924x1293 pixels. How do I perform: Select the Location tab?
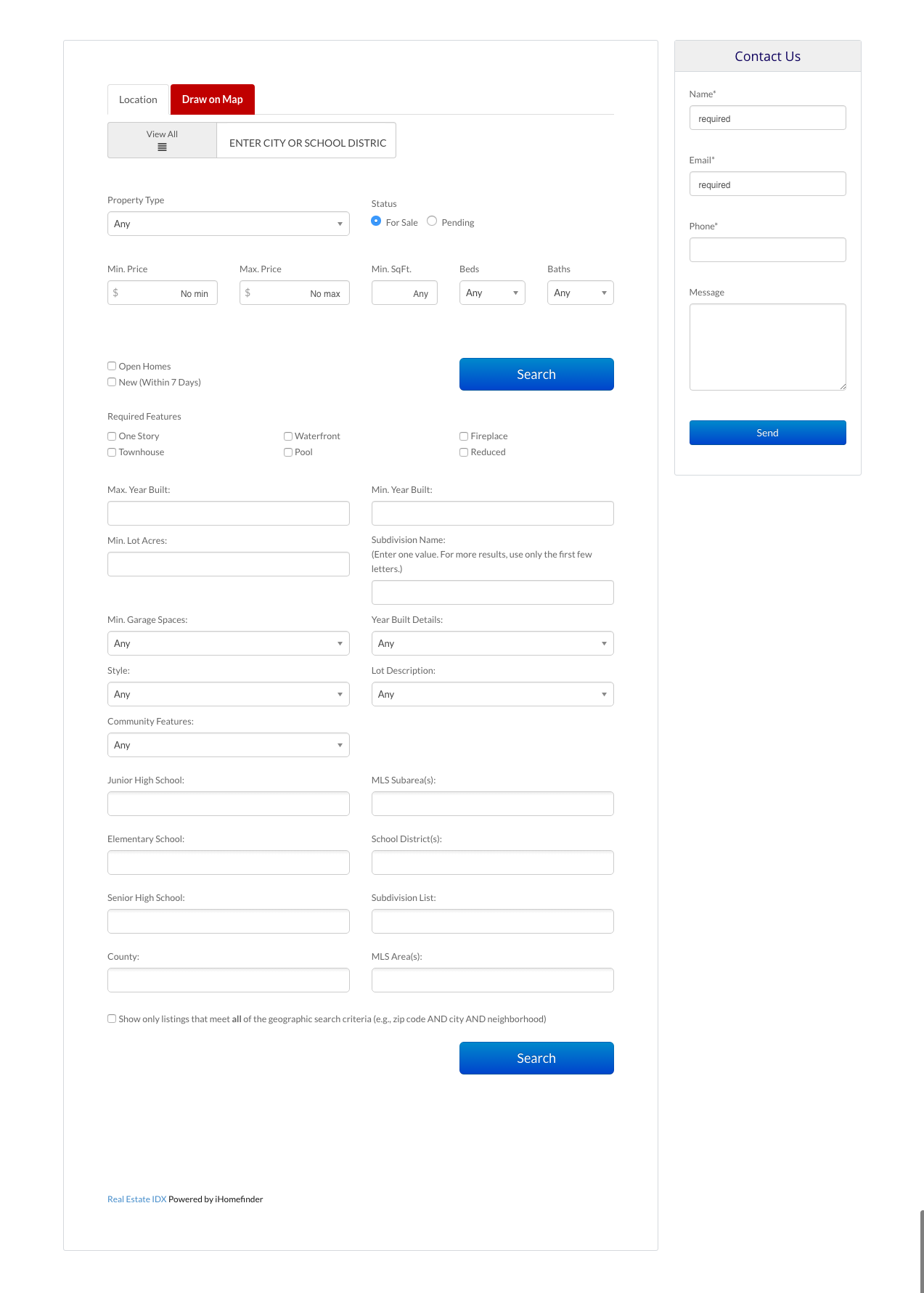pyautogui.click(x=138, y=99)
